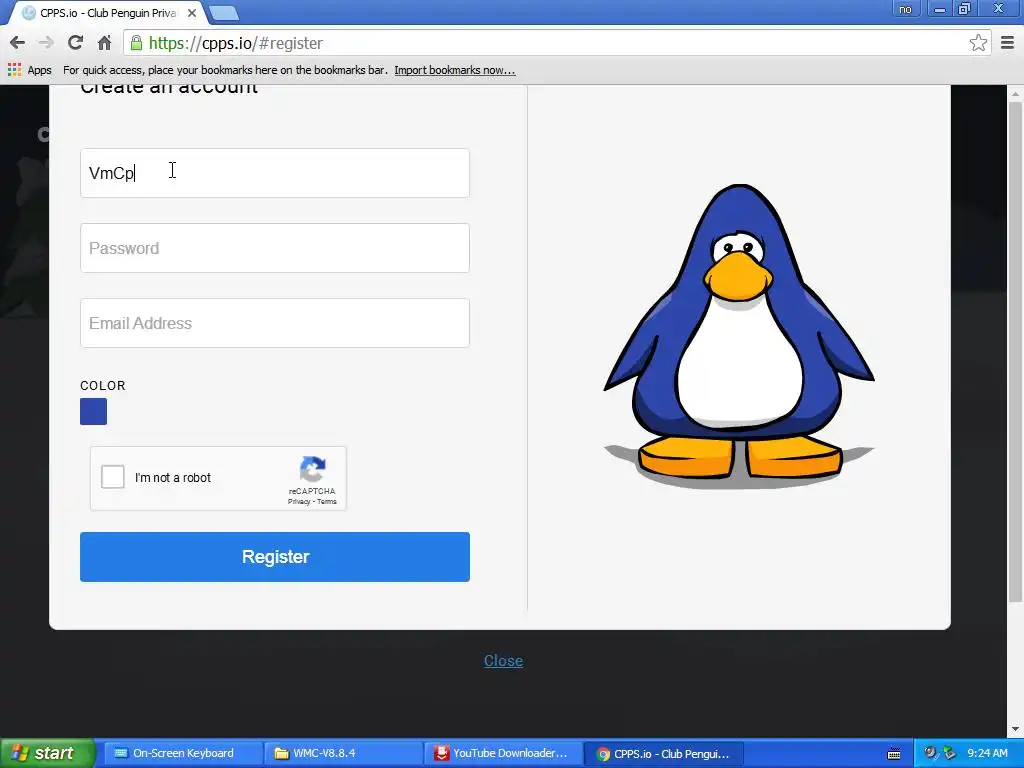Click scrollbar down arrow
The height and width of the screenshot is (768, 1024).
[1015, 729]
